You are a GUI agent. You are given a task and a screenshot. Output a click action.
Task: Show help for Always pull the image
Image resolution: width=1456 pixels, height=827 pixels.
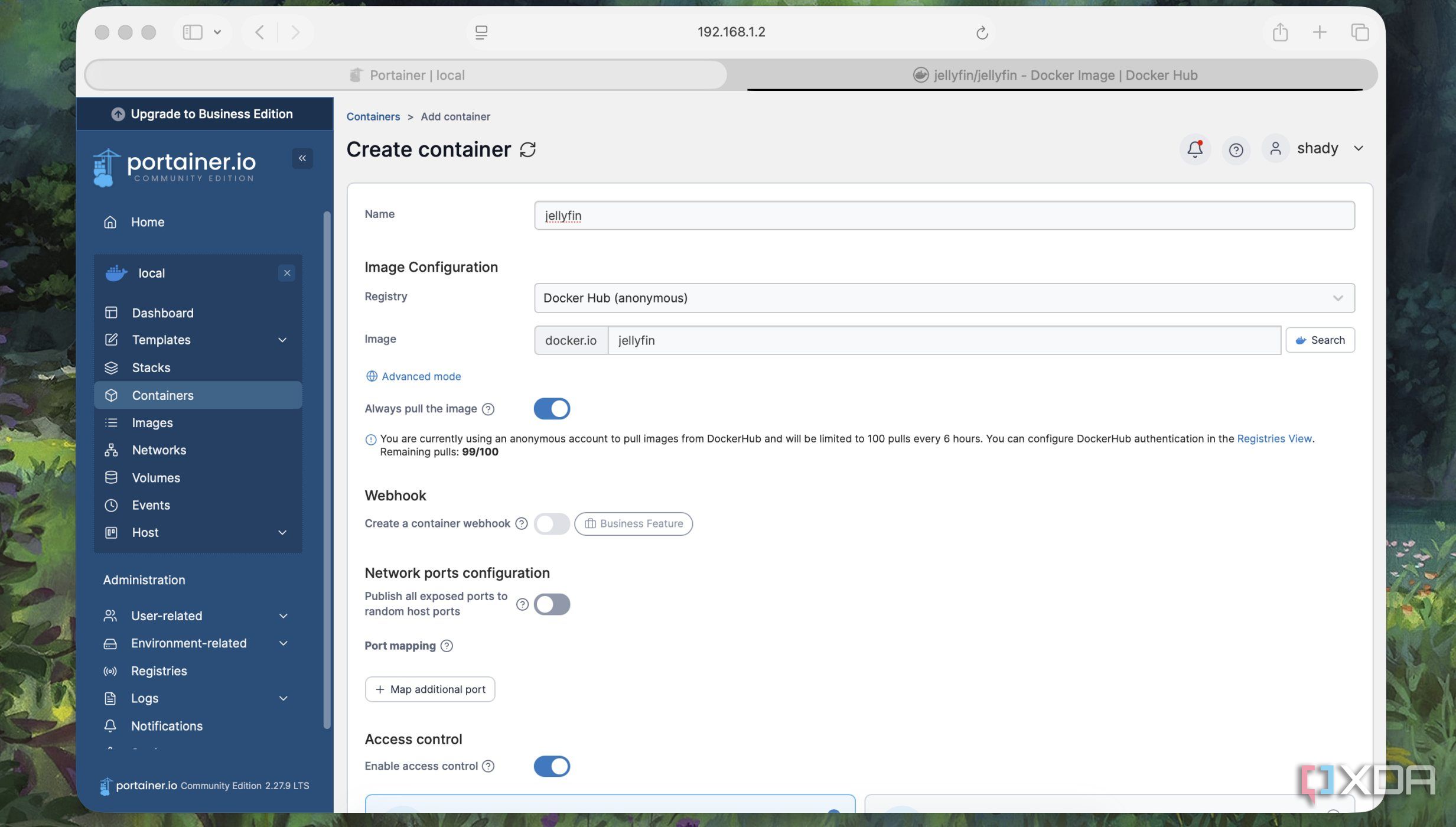point(488,409)
